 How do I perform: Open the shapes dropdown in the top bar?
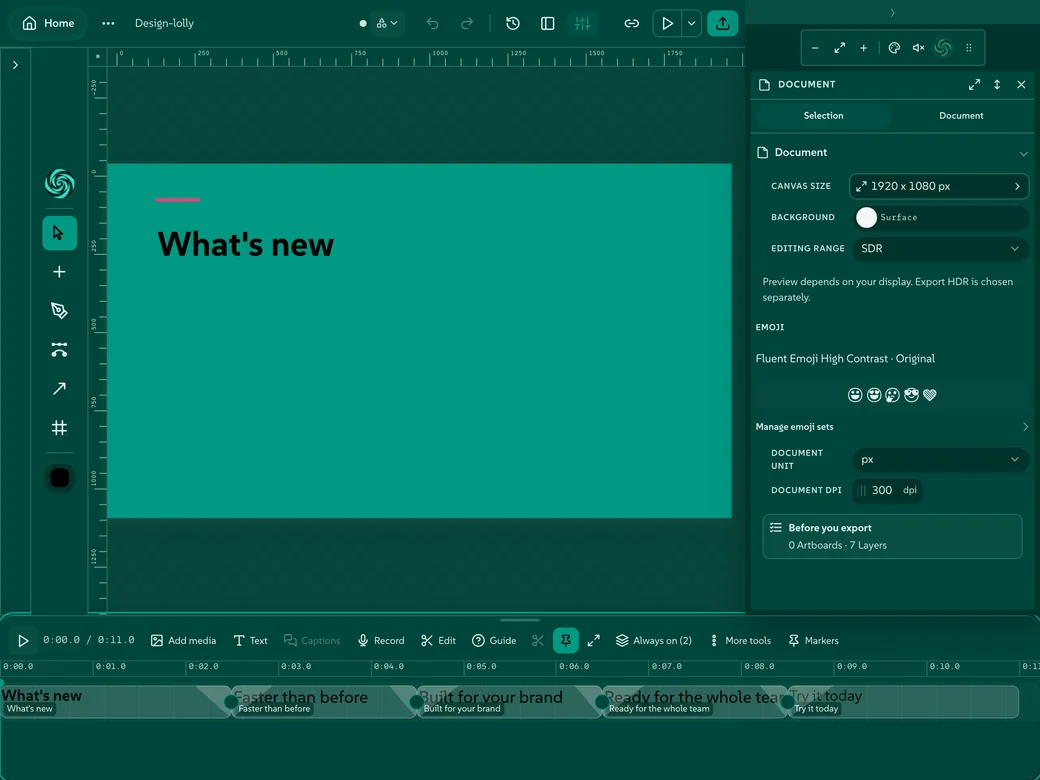[x=387, y=23]
